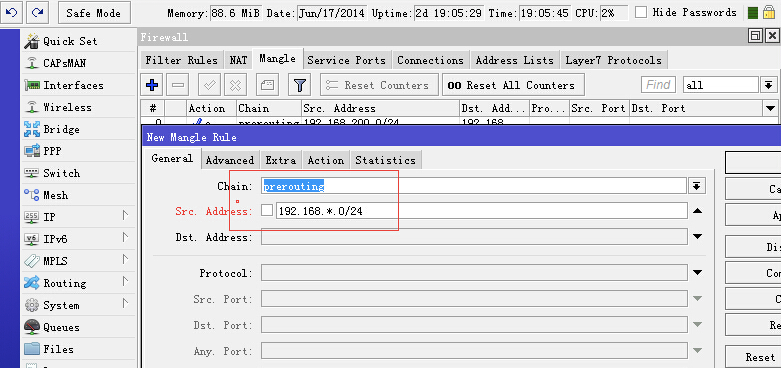The width and height of the screenshot is (781, 368).
Task: Click the comment note icon
Action: [267, 85]
